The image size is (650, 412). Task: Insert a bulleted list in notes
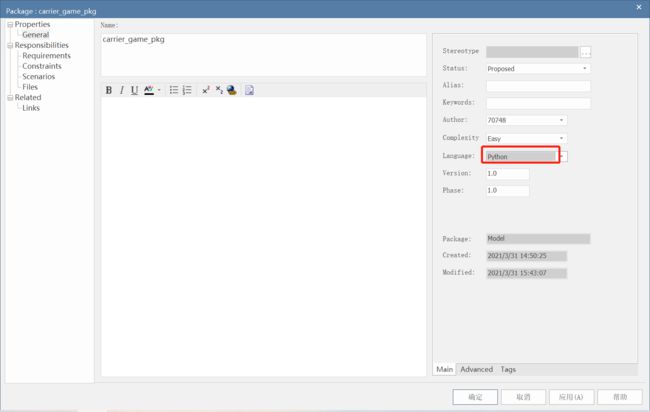coord(174,90)
